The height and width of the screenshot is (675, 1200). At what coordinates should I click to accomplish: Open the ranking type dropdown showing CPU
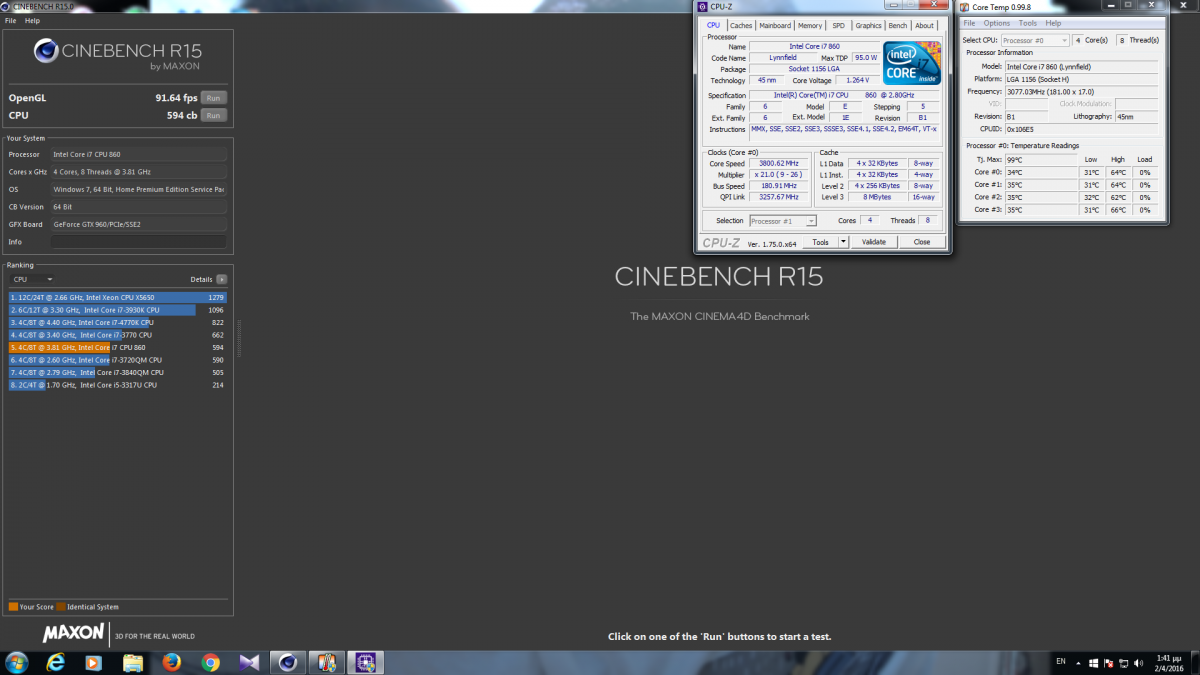tap(33, 280)
